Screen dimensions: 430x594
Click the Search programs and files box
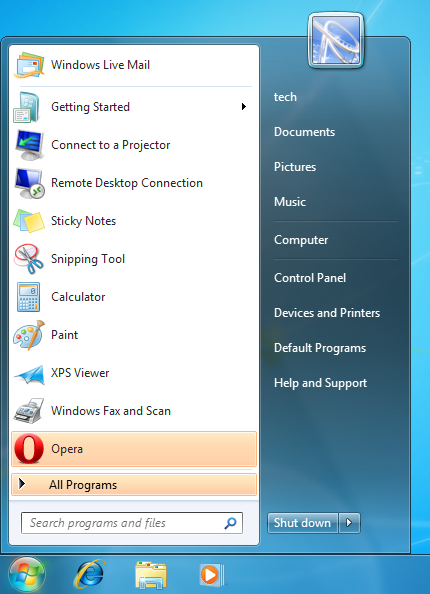[x=132, y=523]
